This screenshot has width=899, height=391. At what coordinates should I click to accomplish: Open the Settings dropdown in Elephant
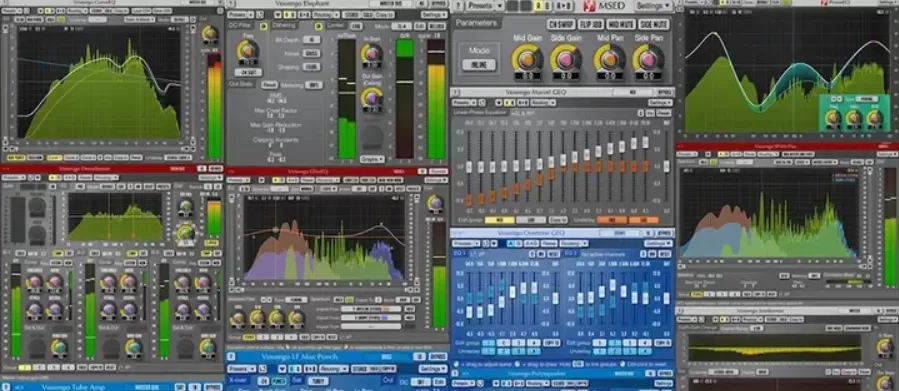[x=434, y=14]
